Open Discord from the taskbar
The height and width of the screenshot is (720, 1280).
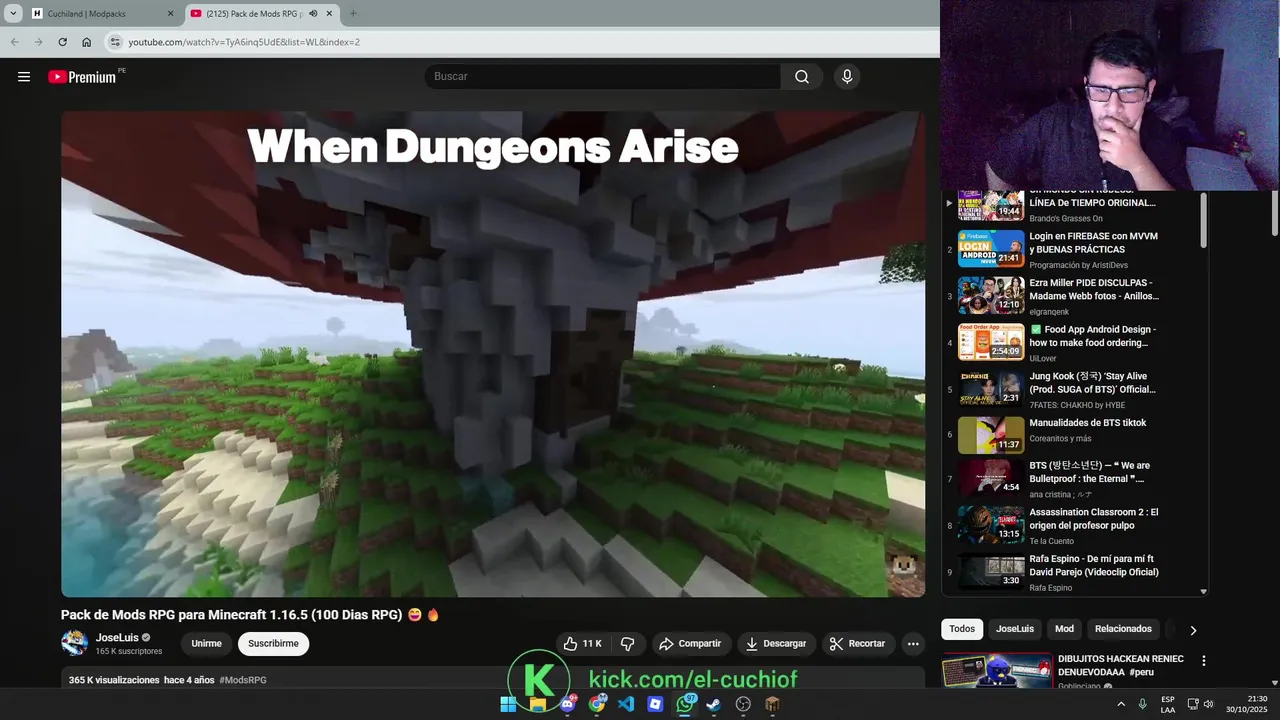point(567,704)
